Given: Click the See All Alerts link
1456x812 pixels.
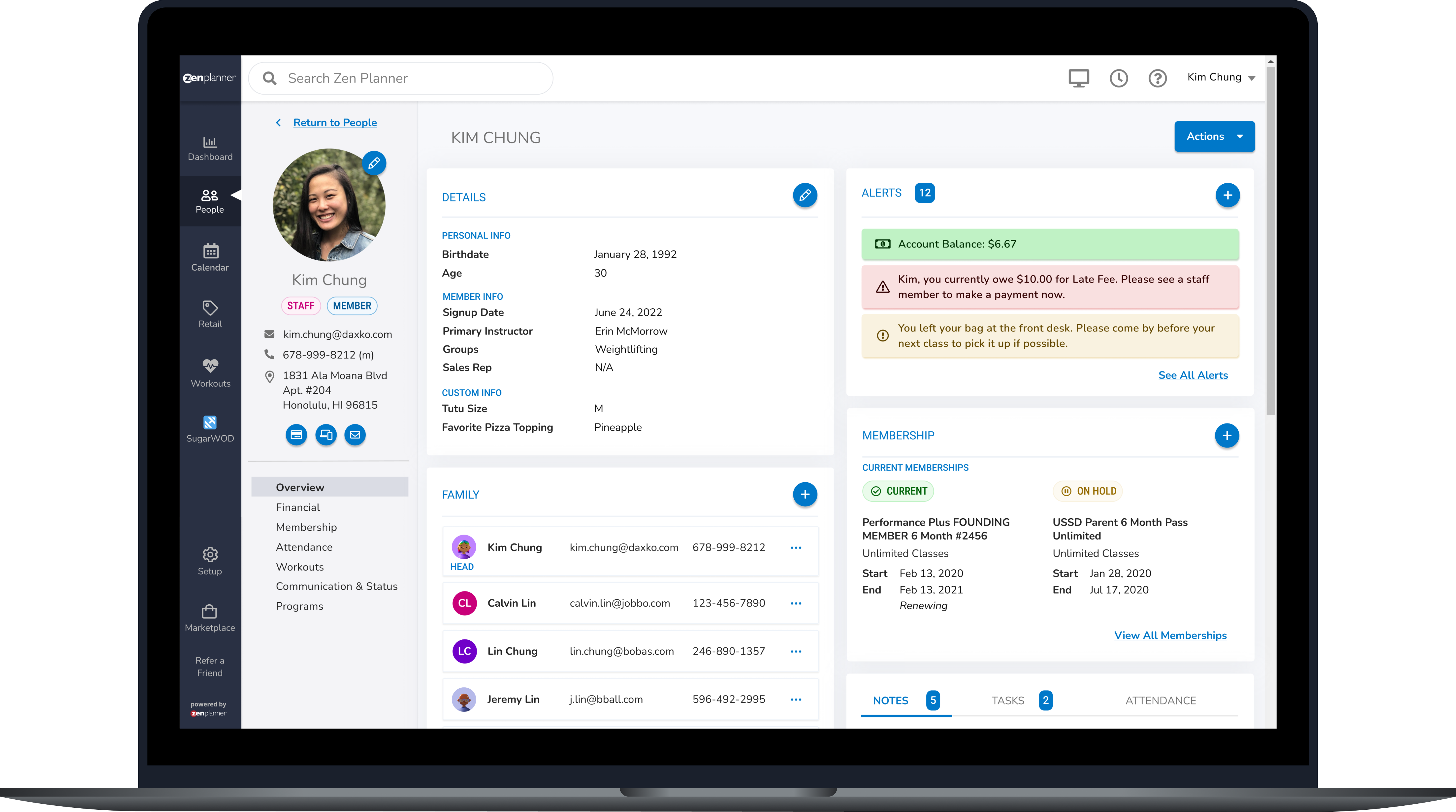Looking at the screenshot, I should (1193, 375).
